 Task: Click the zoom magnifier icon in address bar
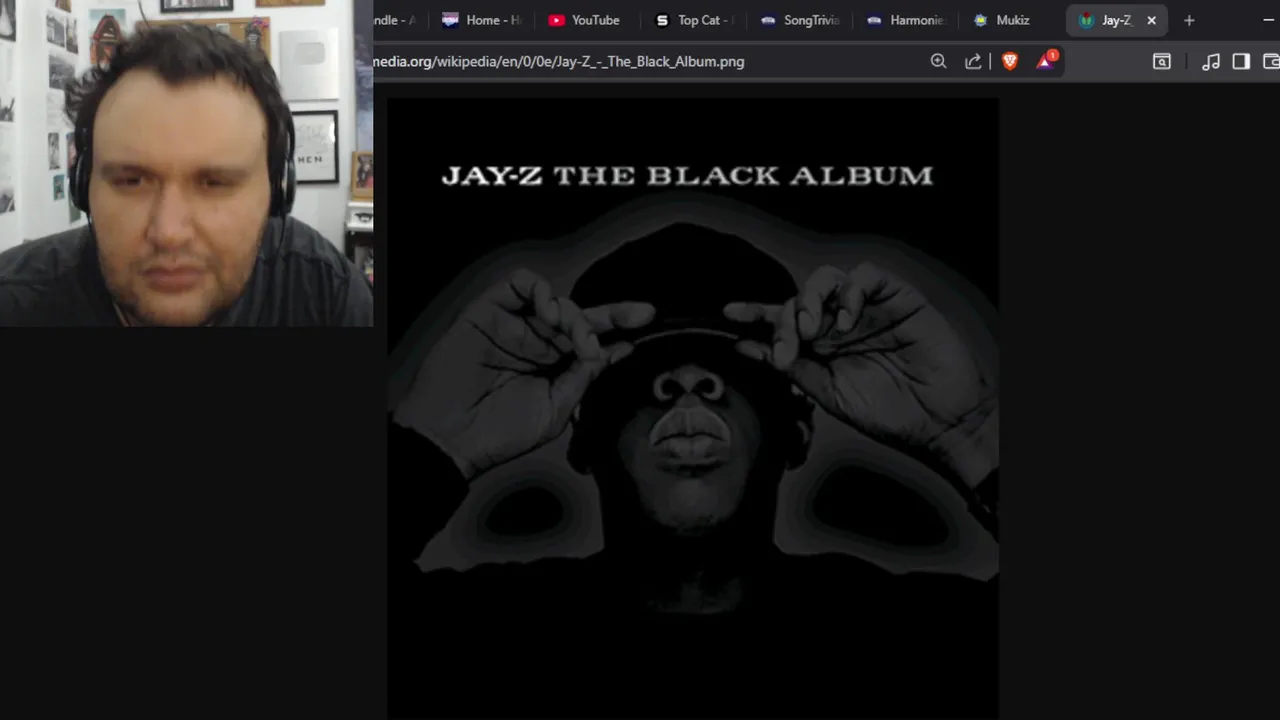pos(938,61)
